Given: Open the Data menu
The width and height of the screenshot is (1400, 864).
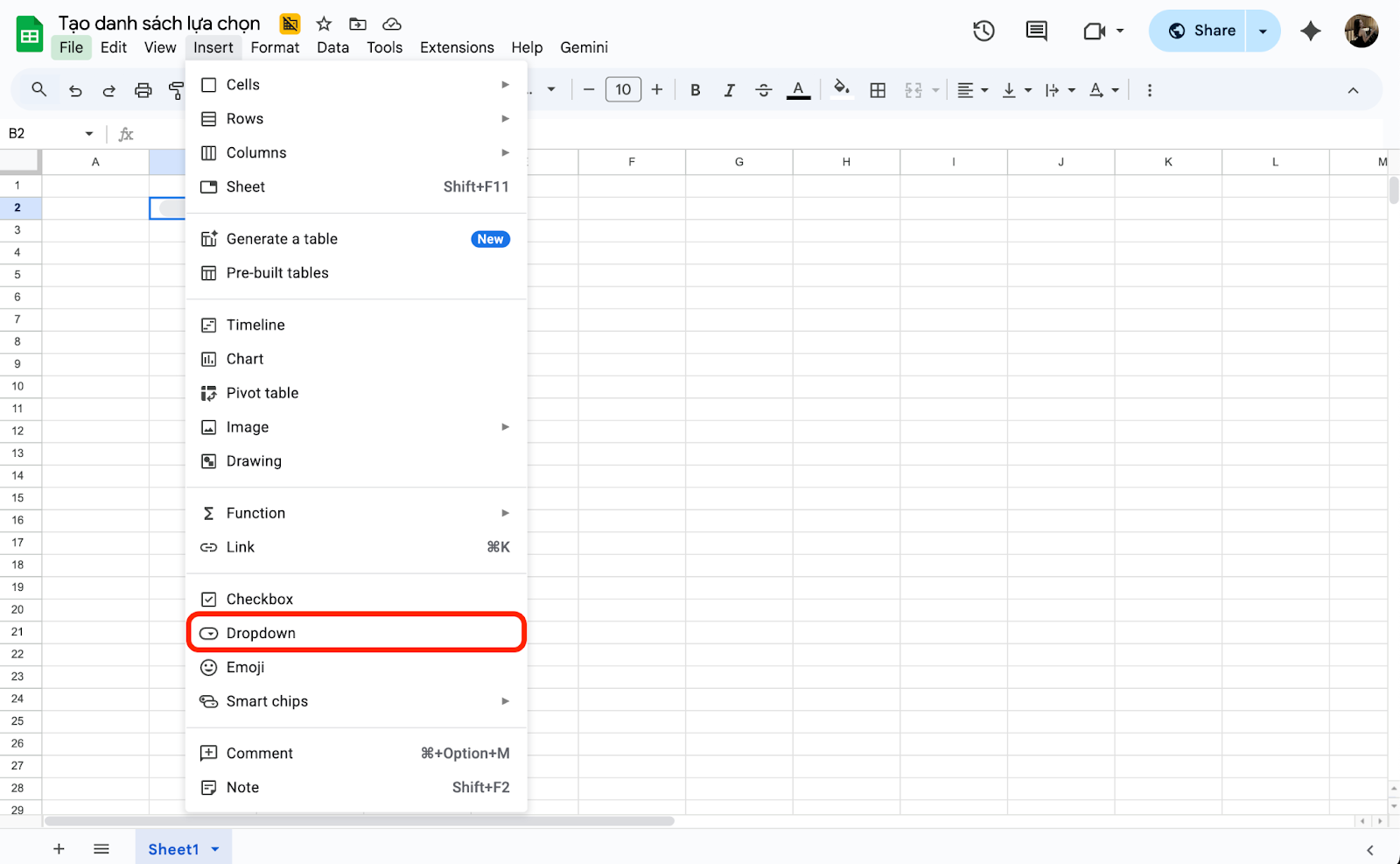Looking at the screenshot, I should tap(332, 47).
